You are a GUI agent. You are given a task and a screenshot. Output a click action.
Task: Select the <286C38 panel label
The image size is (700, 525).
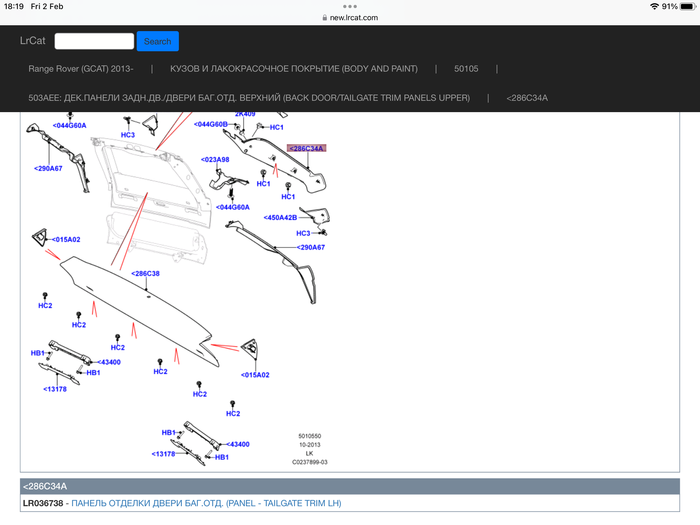(146, 273)
